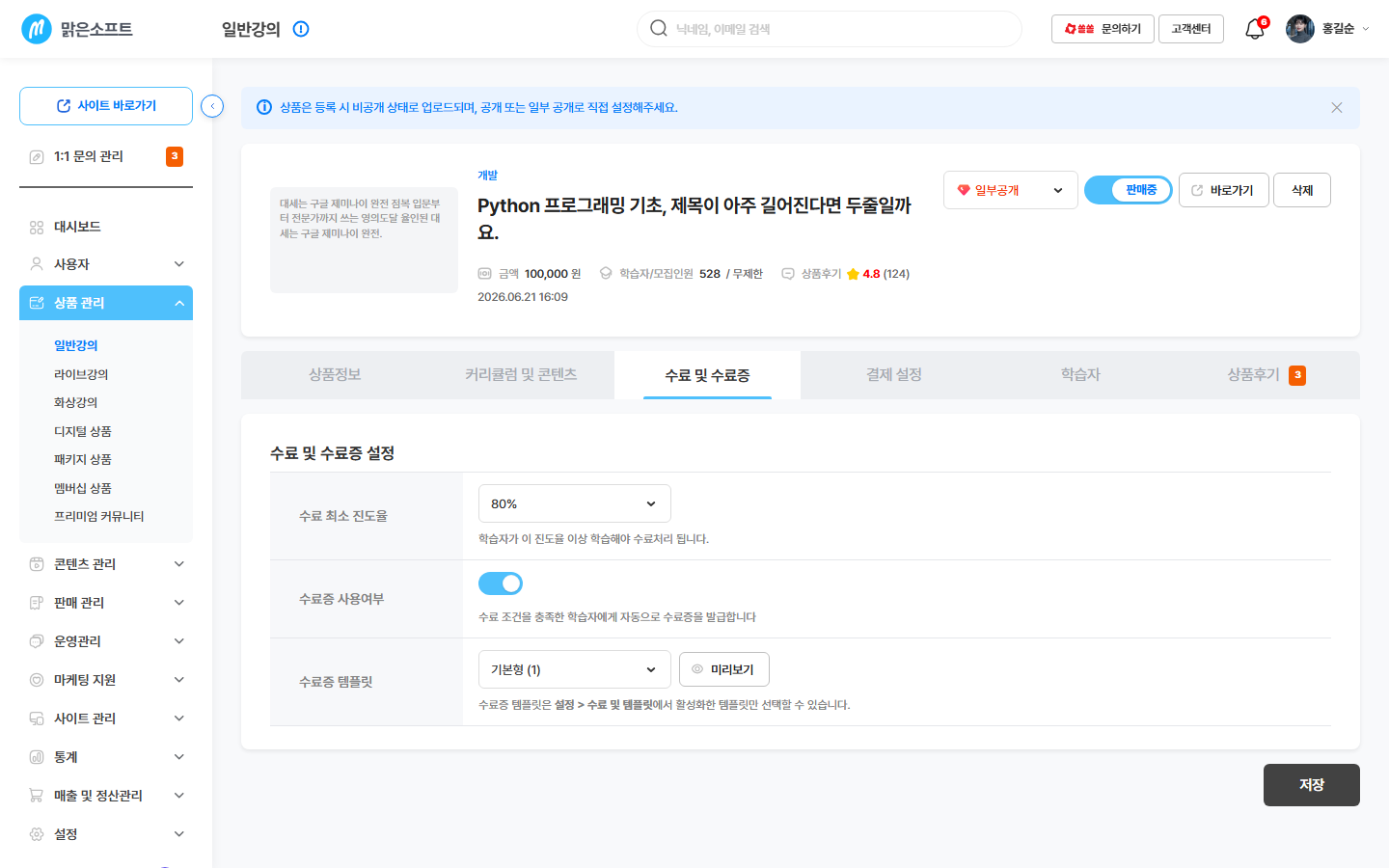Open the 기본형 (1) template dropdown
Image resolution: width=1389 pixels, height=868 pixels.
click(574, 669)
